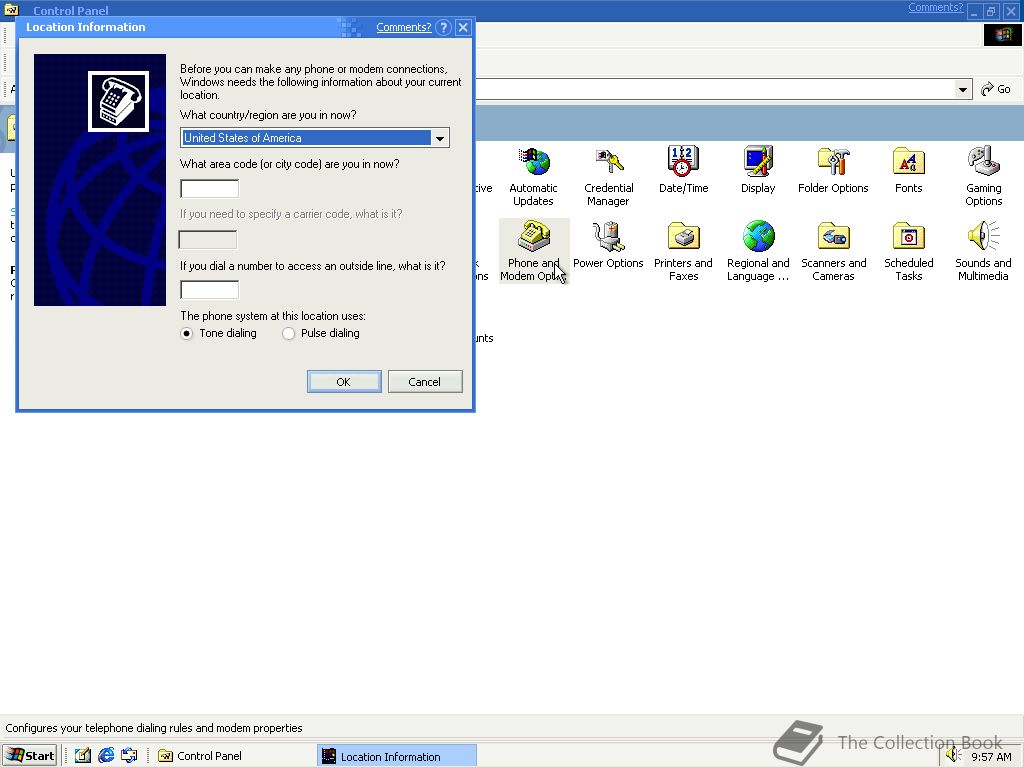
Task: Open Power Options icon
Action: tap(608, 245)
